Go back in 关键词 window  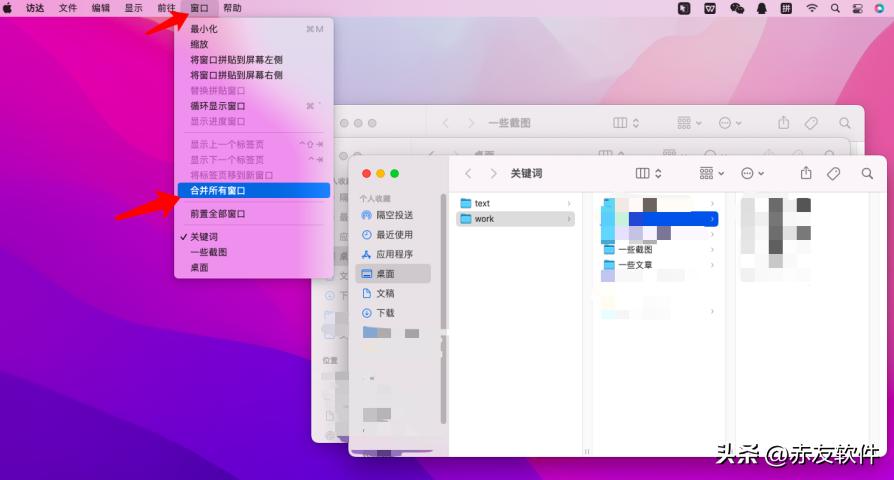click(468, 173)
